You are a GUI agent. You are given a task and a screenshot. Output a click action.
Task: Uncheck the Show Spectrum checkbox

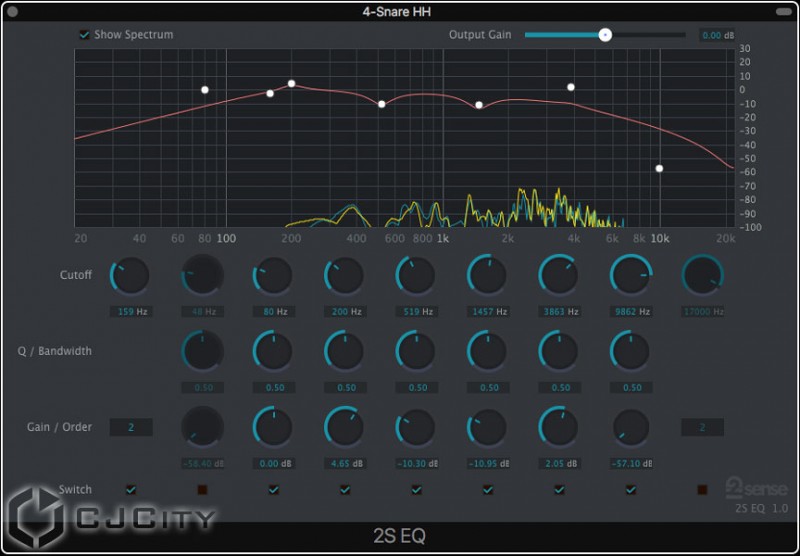point(85,35)
